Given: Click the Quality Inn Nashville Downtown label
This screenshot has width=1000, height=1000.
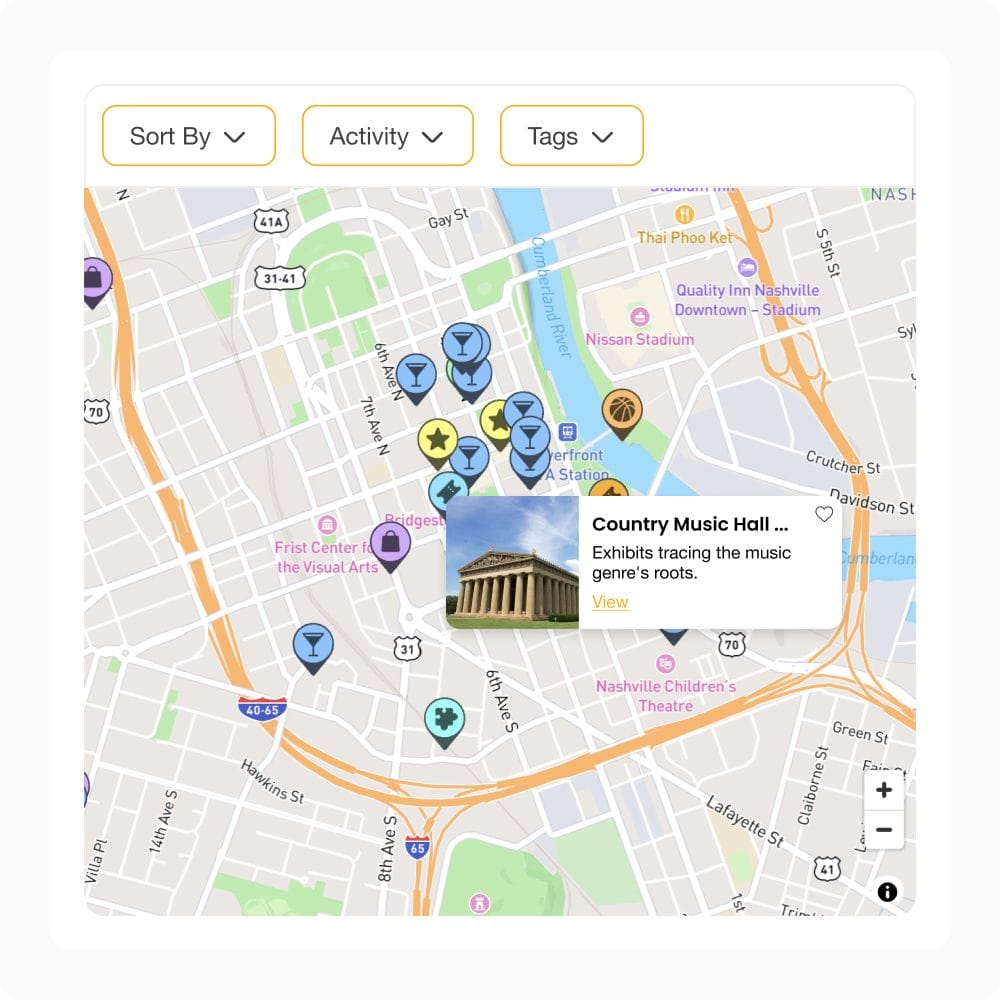Looking at the screenshot, I should pyautogui.click(x=747, y=300).
